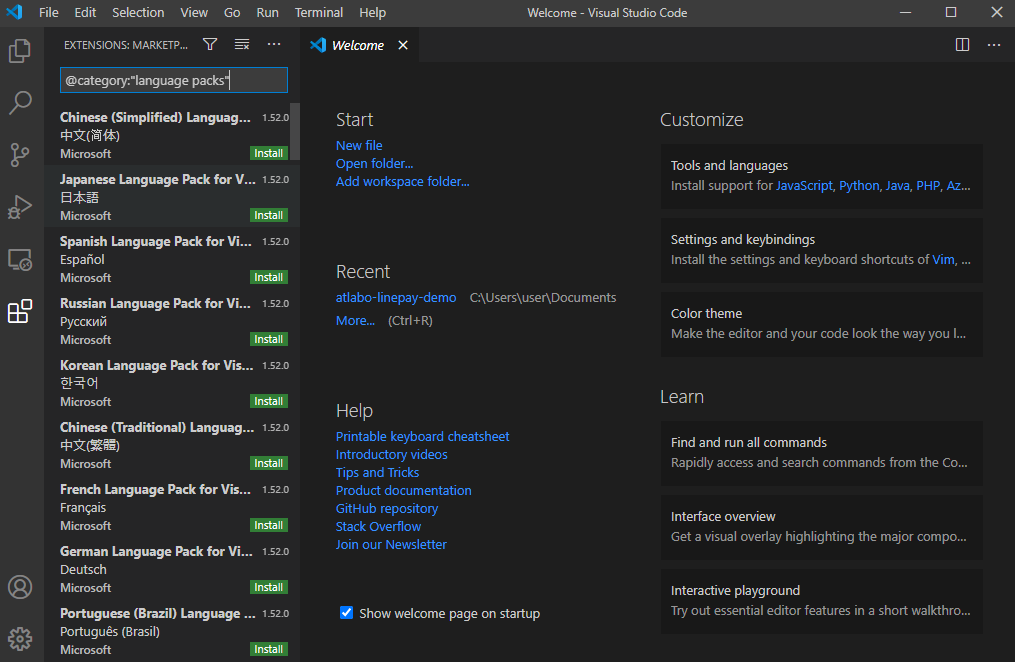
Task: Install Spanish Language Pack
Action: (269, 277)
